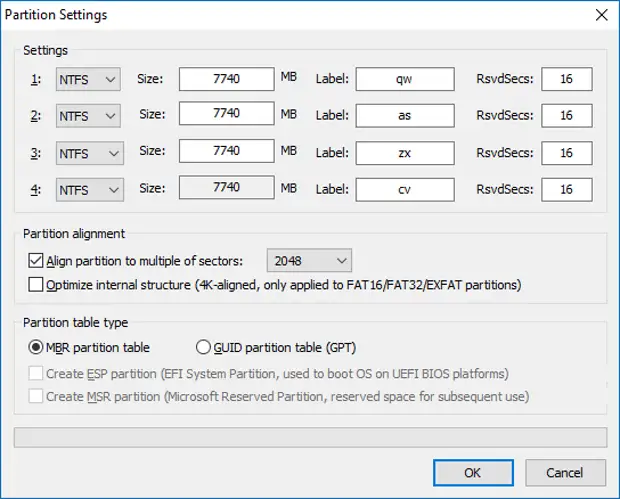The height and width of the screenshot is (499, 620).
Task: Click the OK button
Action: point(472,472)
